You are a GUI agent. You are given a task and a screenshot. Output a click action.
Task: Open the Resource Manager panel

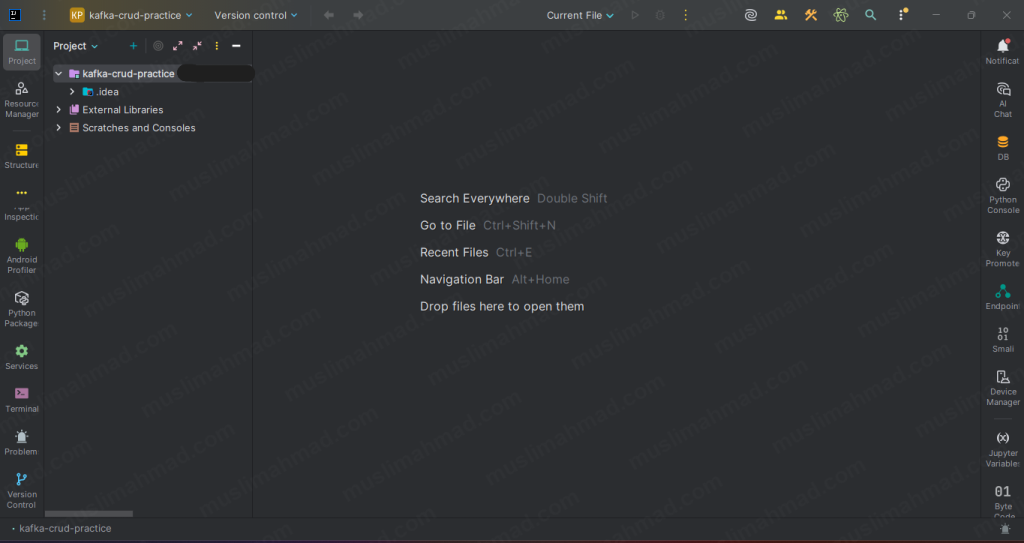point(22,100)
